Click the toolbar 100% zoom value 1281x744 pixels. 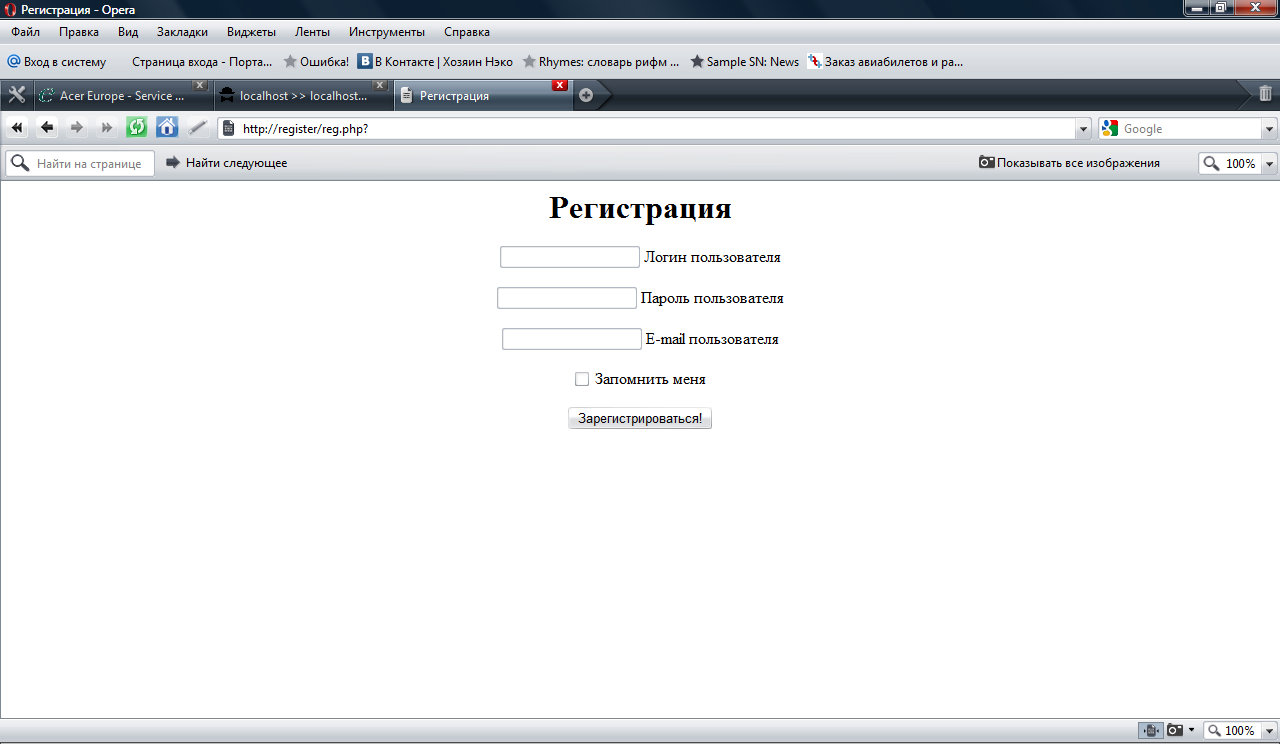tap(1241, 164)
